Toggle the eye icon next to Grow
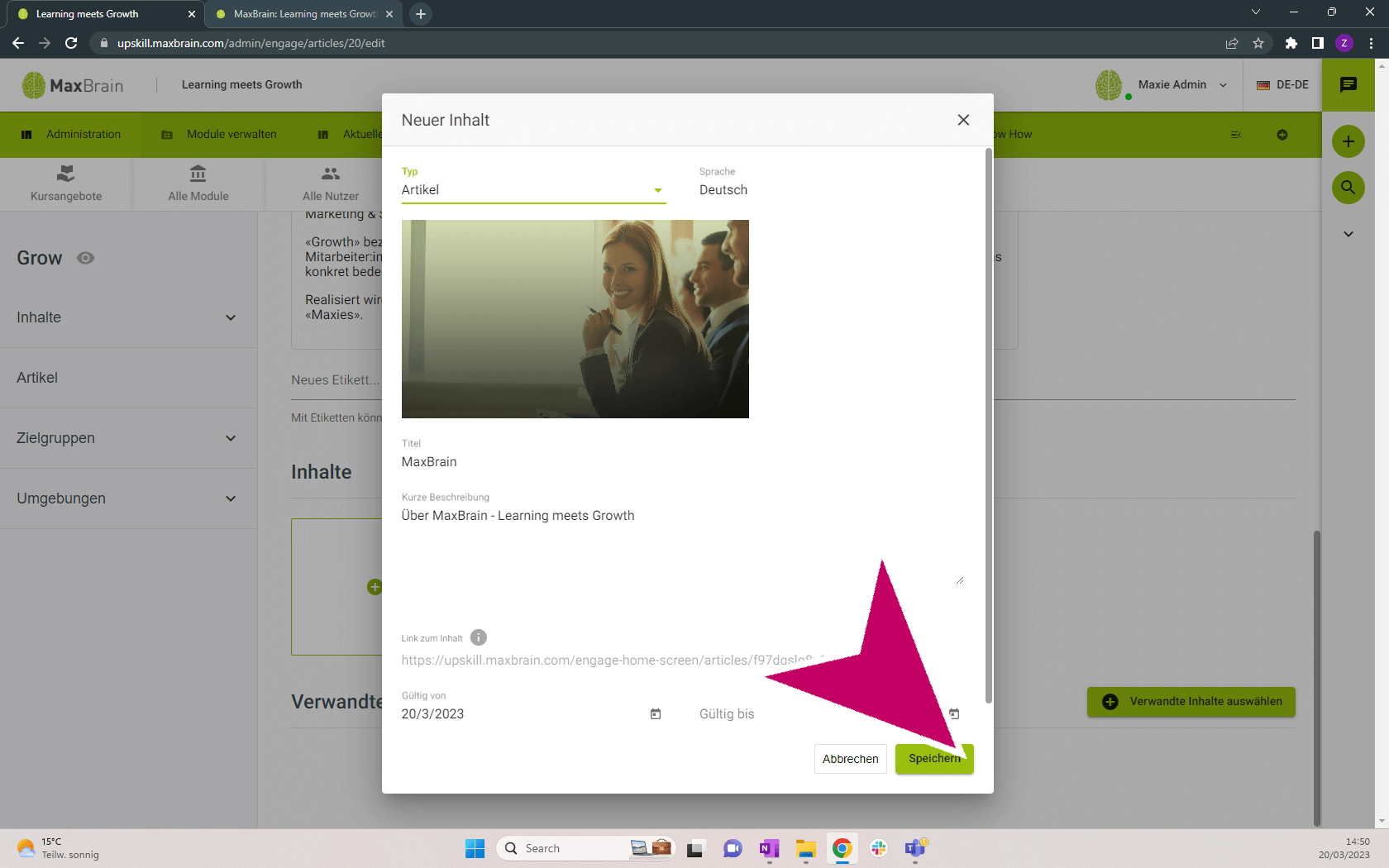Image resolution: width=1389 pixels, height=868 pixels. coord(85,258)
